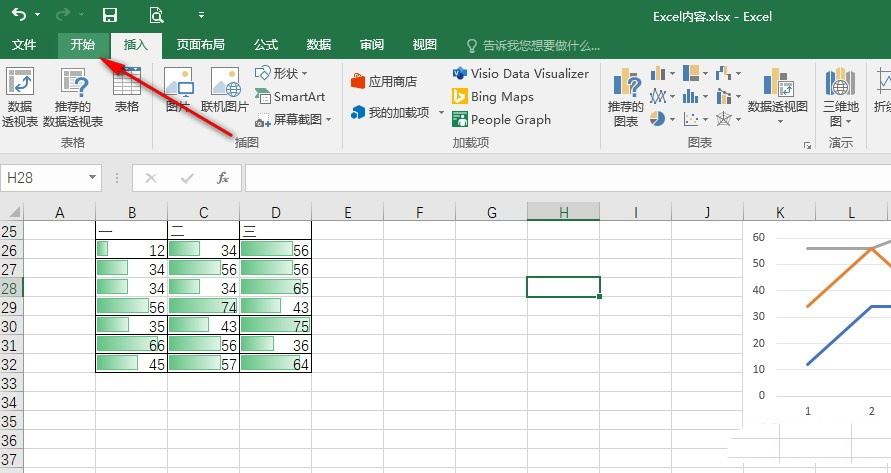Image resolution: width=891 pixels, height=473 pixels.
Task: Click the Online Pictures (联机图片) icon
Action: (x=224, y=90)
